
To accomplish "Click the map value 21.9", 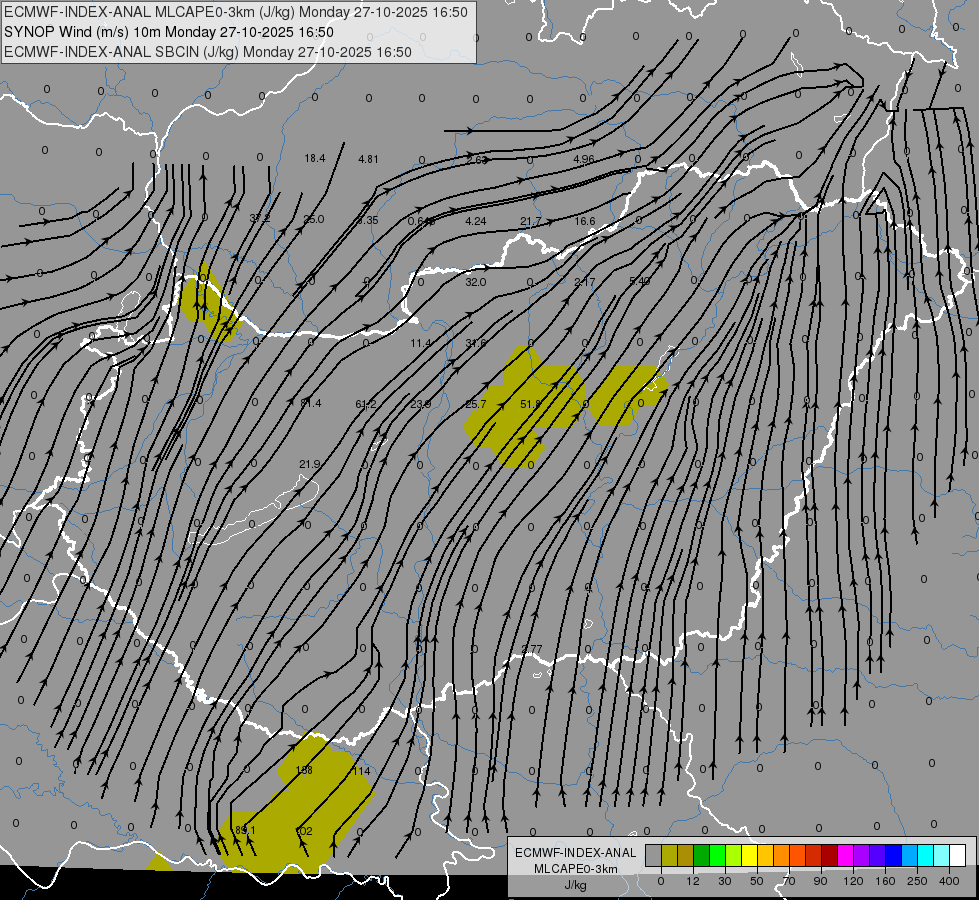I will (310, 464).
